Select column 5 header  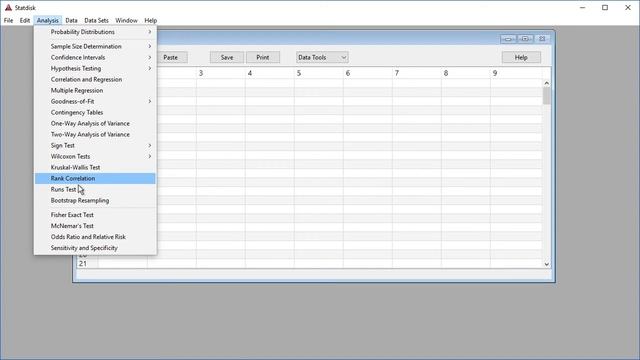[318, 73]
